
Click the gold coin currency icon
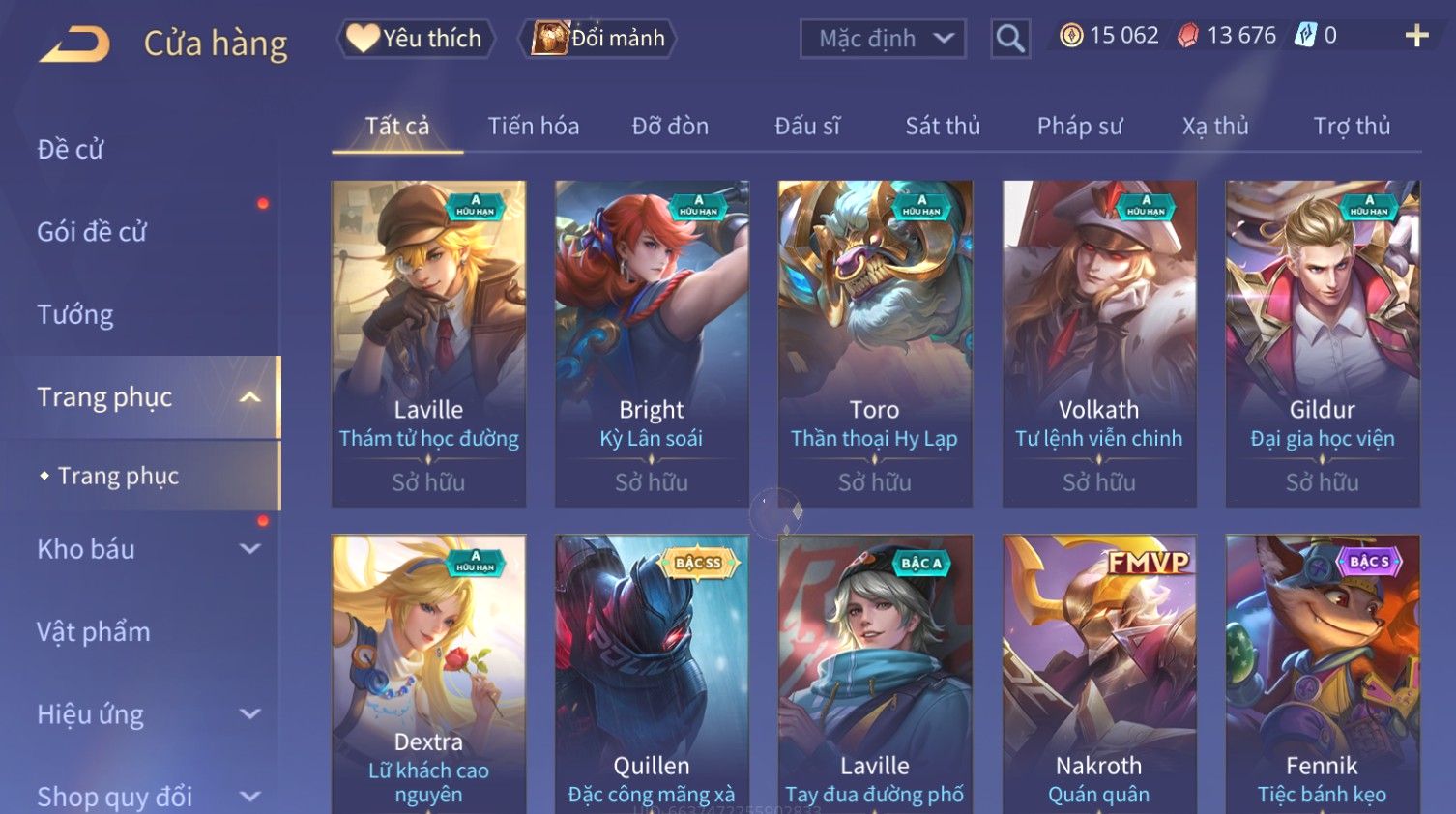[1071, 36]
